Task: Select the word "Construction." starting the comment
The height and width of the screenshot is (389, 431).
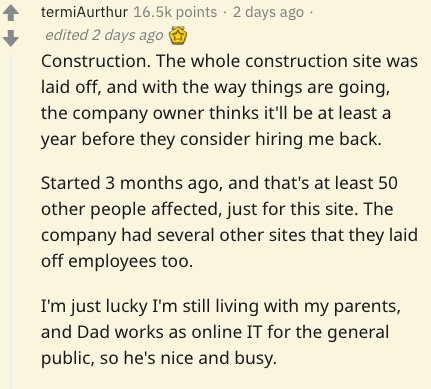Action: [95, 61]
